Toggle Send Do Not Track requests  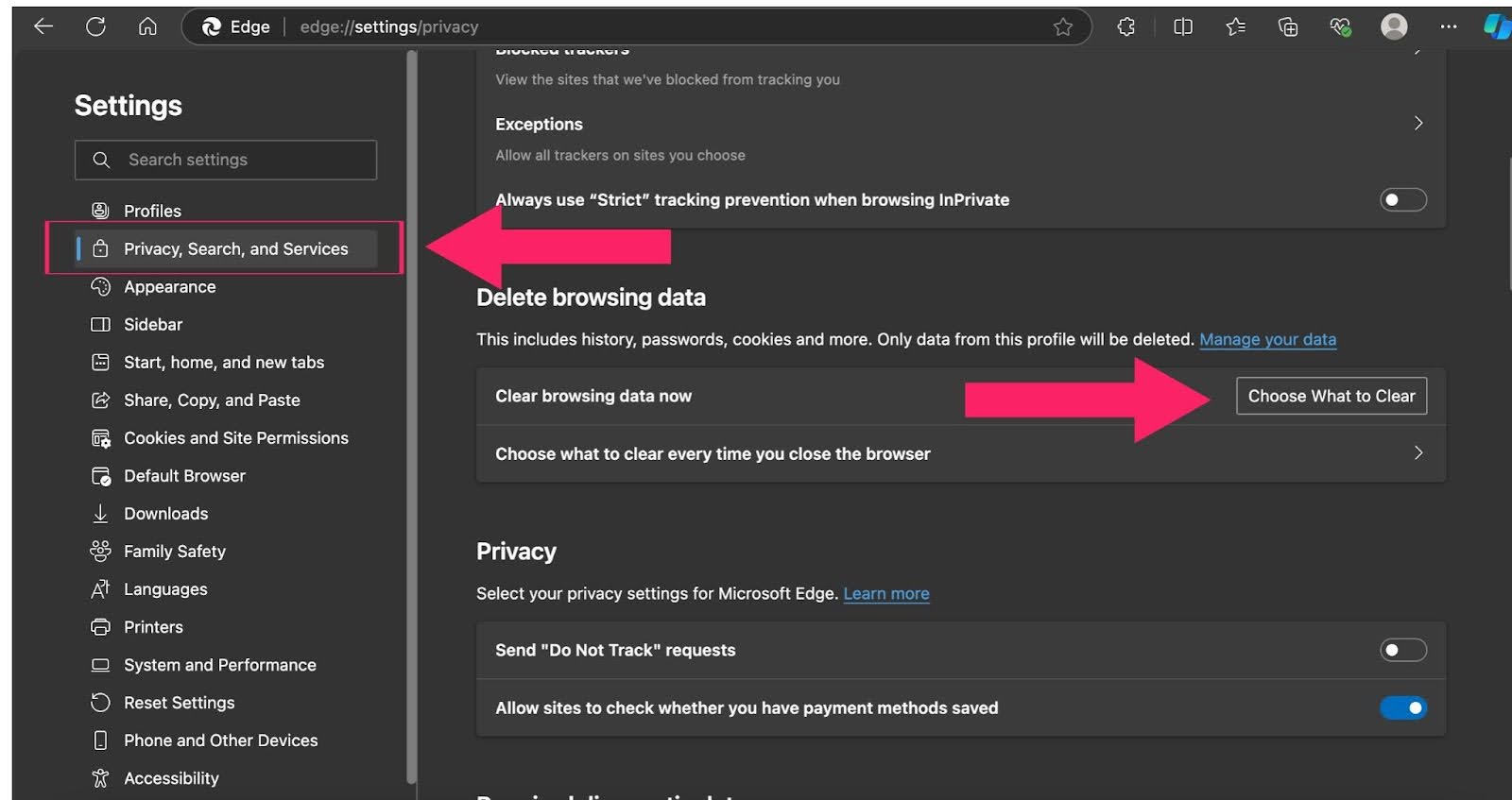tap(1402, 650)
